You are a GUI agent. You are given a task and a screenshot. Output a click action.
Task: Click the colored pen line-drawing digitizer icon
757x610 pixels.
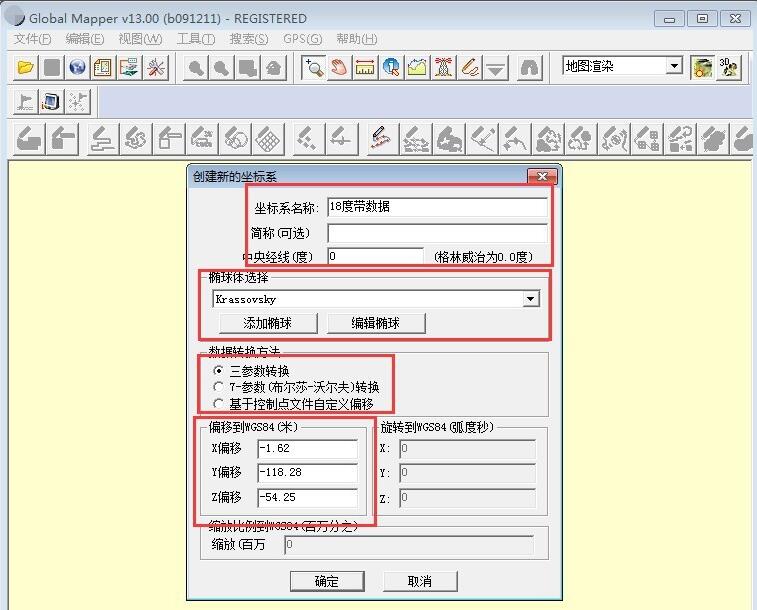click(382, 139)
